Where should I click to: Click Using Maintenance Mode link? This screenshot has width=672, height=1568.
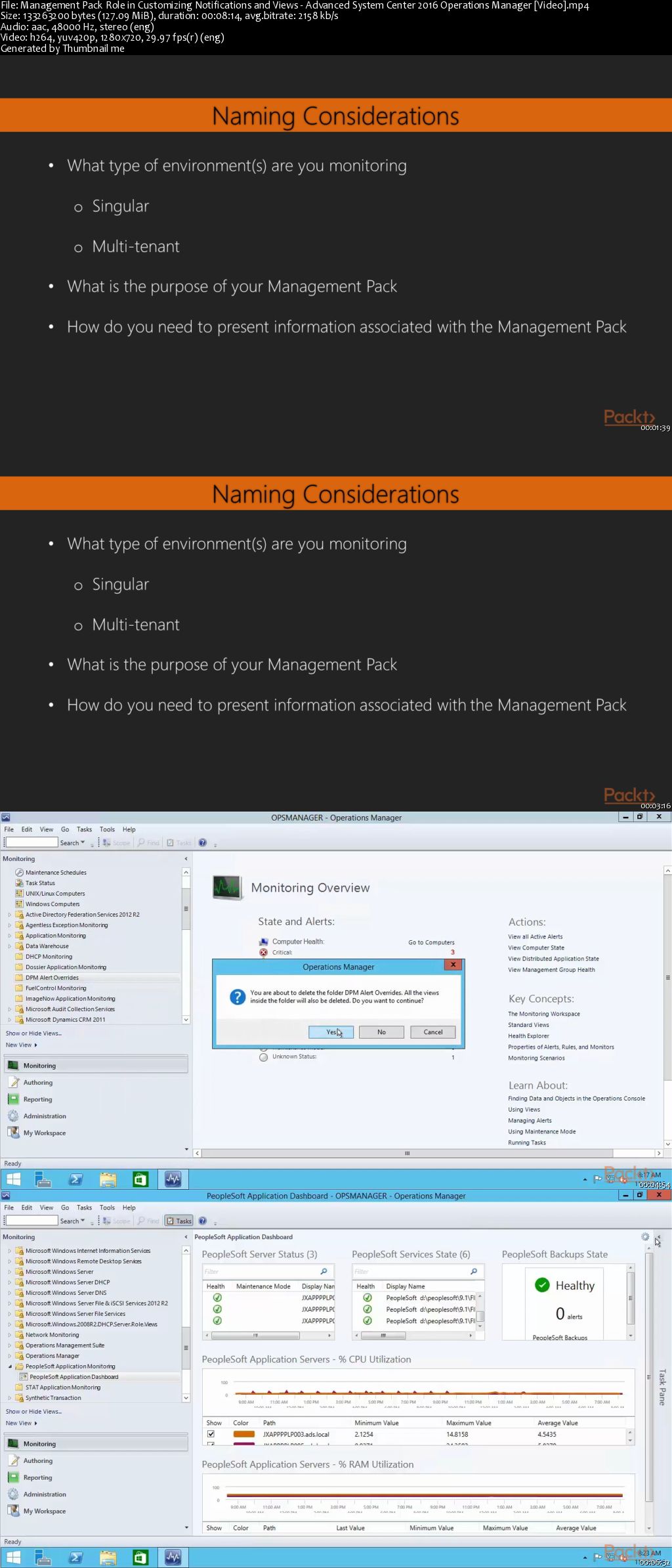(541, 1131)
